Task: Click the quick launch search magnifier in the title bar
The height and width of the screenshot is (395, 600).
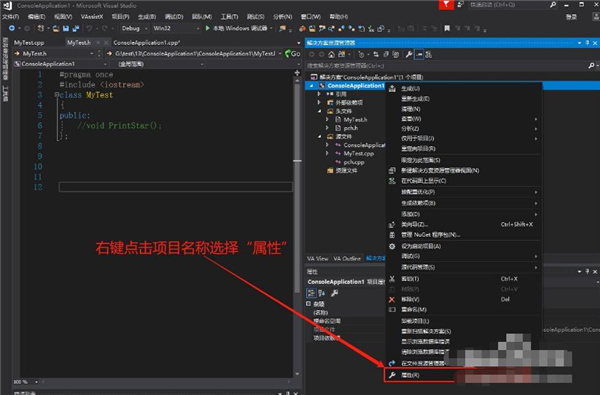Action: click(553, 5)
